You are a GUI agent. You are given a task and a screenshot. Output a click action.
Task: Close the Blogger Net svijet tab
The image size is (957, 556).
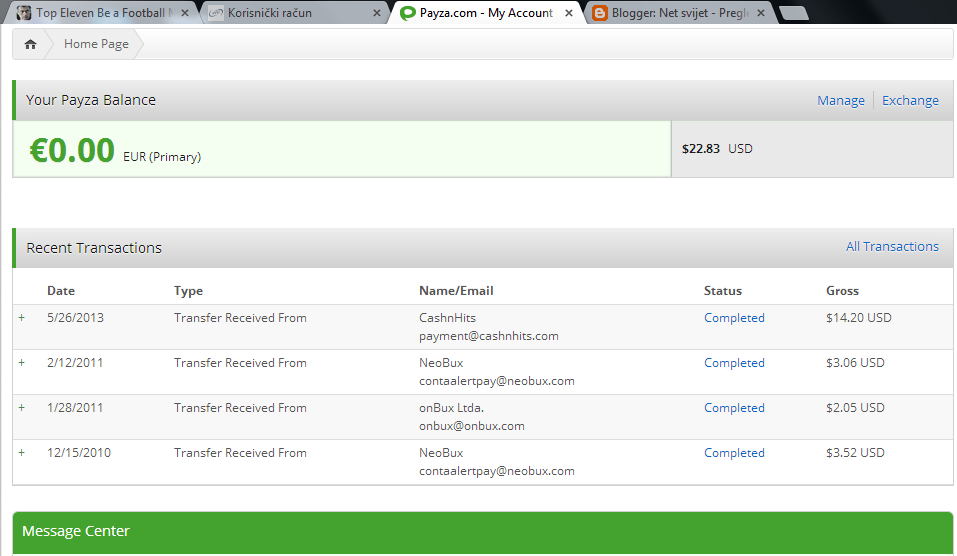point(760,13)
